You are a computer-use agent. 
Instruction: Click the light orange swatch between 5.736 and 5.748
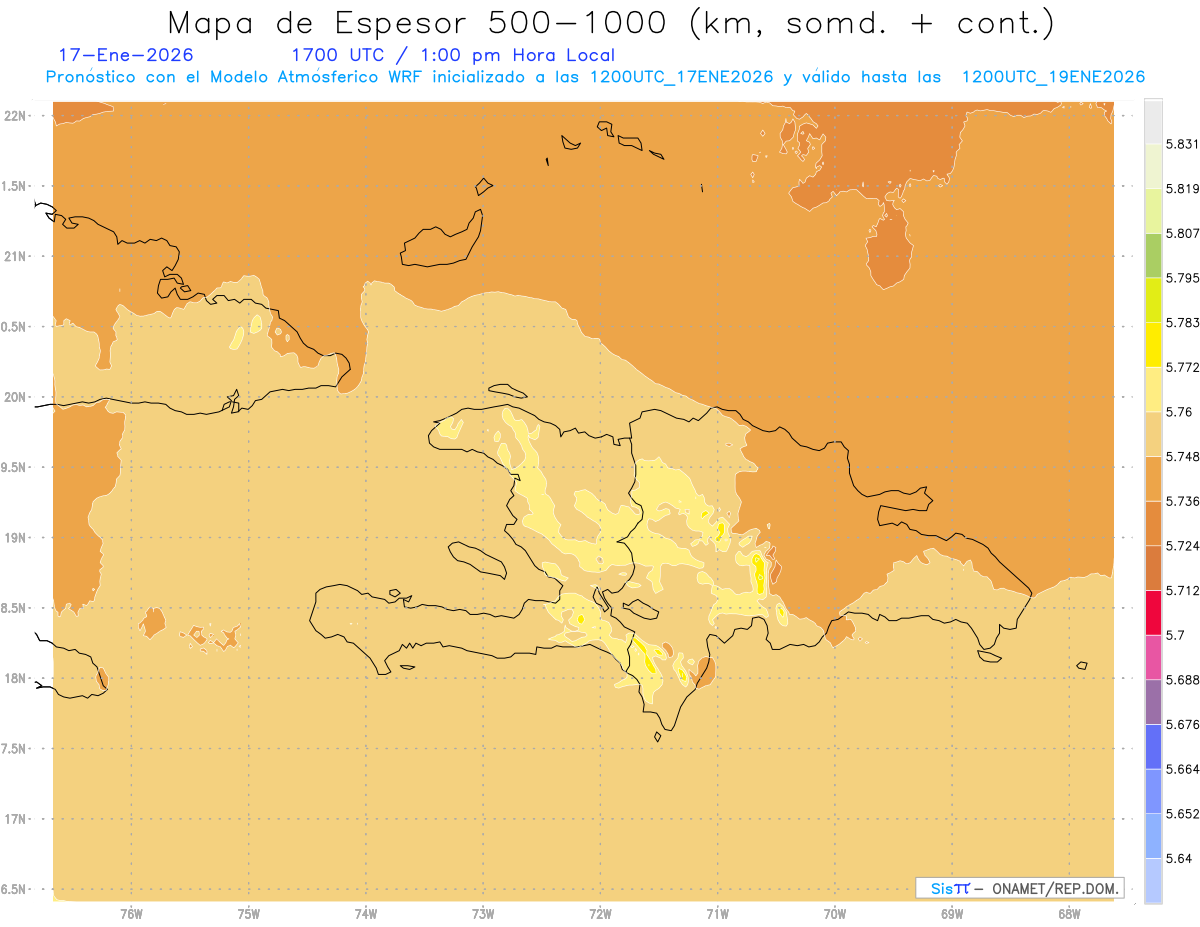pyautogui.click(x=1152, y=478)
